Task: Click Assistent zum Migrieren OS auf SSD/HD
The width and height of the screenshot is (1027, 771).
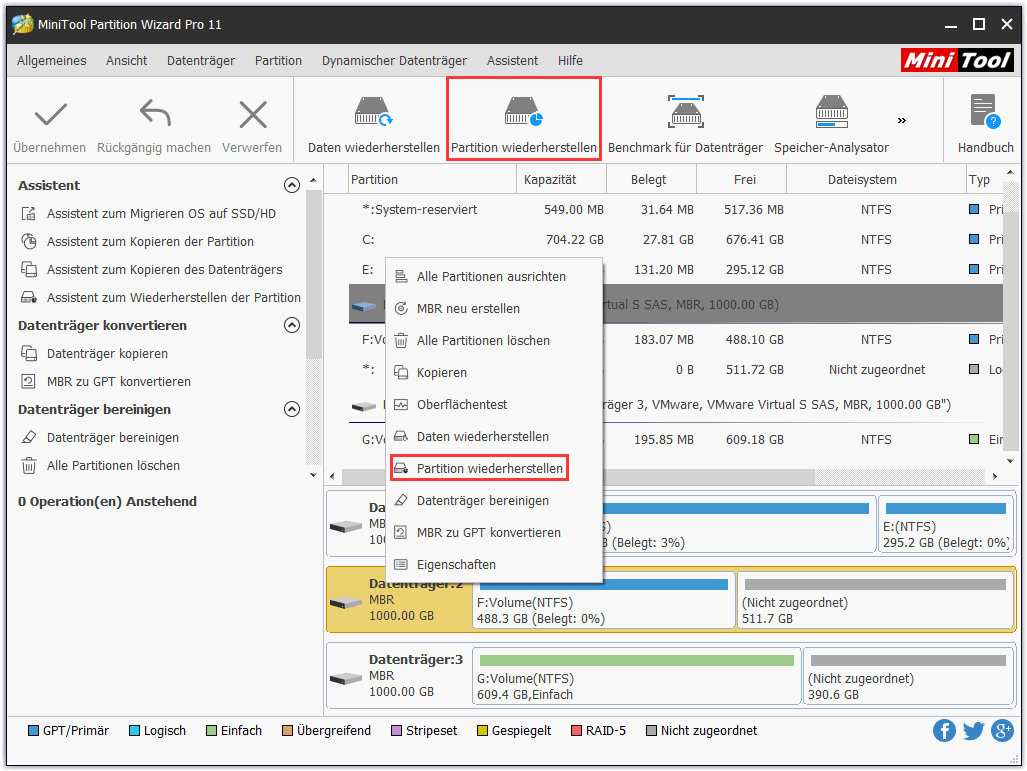Action: click(x=161, y=214)
